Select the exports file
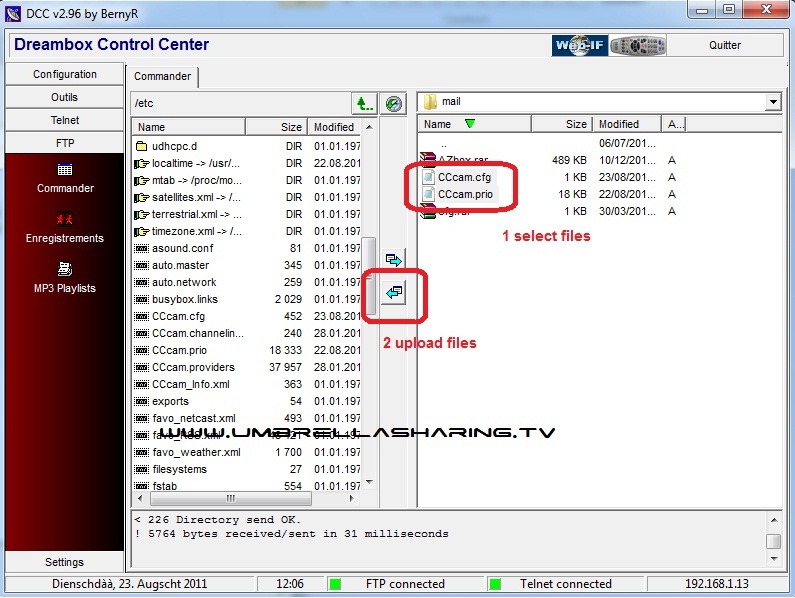795x598 pixels. coord(247,401)
